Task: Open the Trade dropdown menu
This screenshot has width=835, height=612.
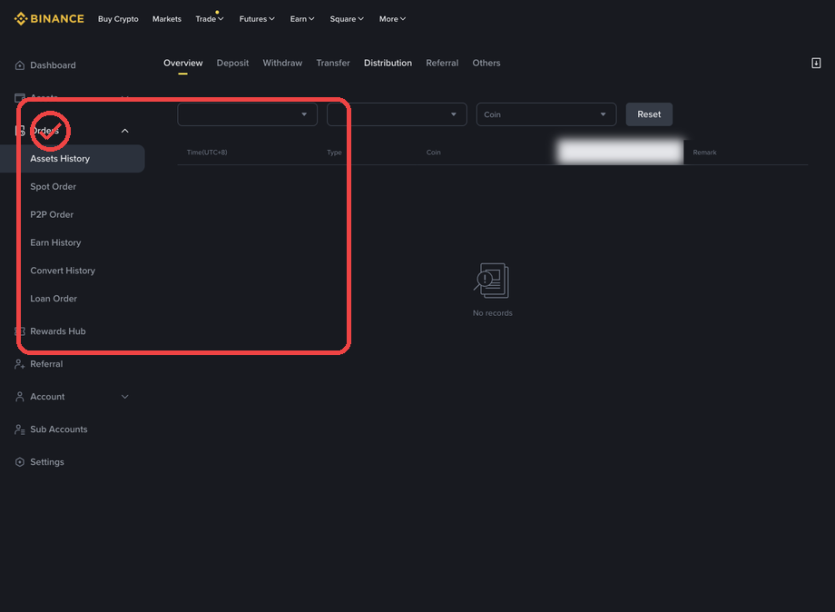Action: coord(209,19)
